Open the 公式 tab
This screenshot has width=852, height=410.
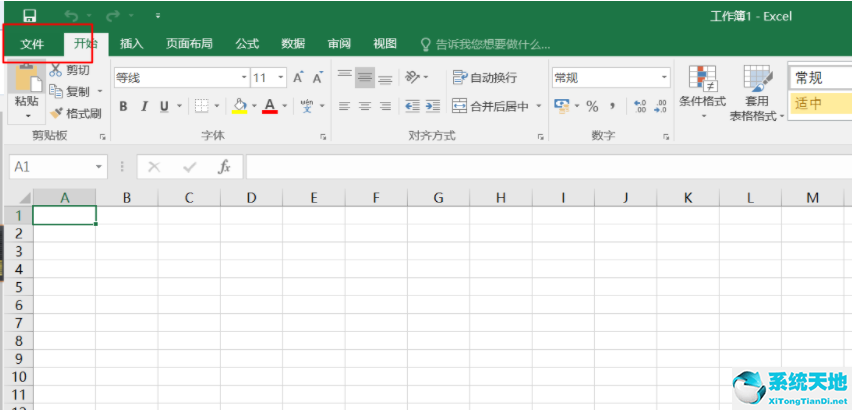247,44
